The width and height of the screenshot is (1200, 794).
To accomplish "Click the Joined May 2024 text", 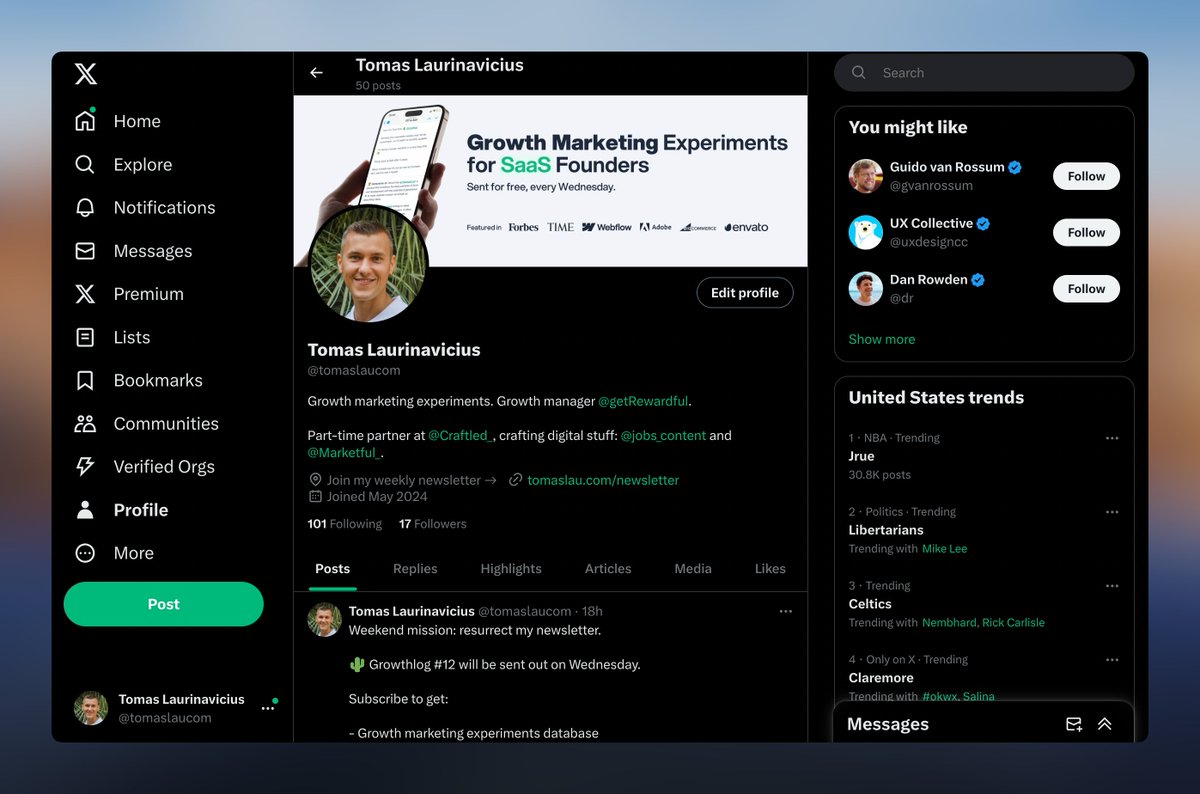I will coord(376,496).
